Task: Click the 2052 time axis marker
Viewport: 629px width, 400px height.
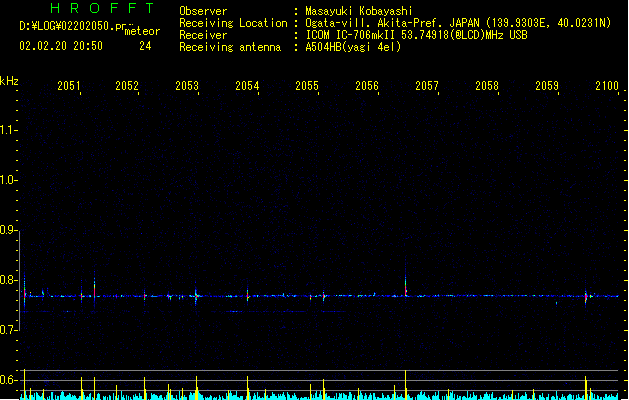Action: 127,86
